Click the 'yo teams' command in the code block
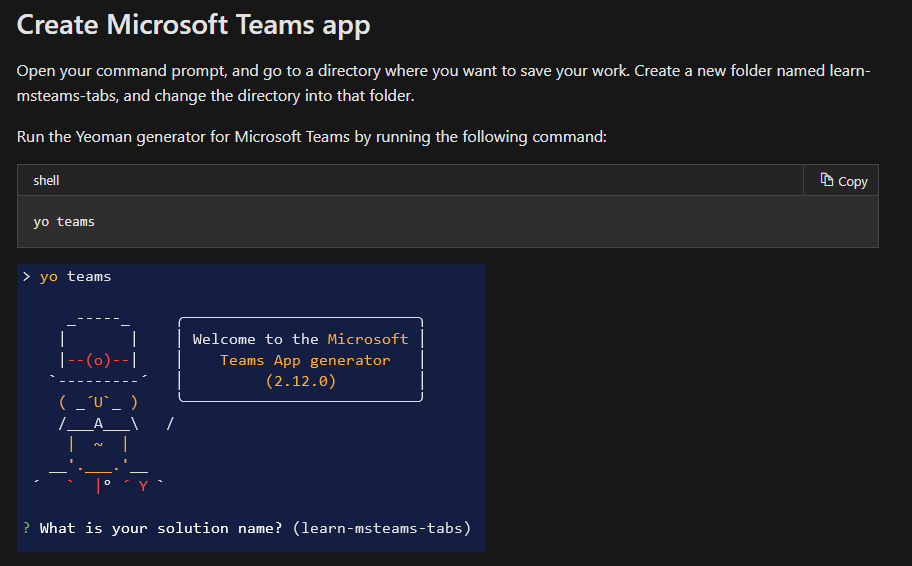Viewport: 912px width, 566px height. pos(64,222)
